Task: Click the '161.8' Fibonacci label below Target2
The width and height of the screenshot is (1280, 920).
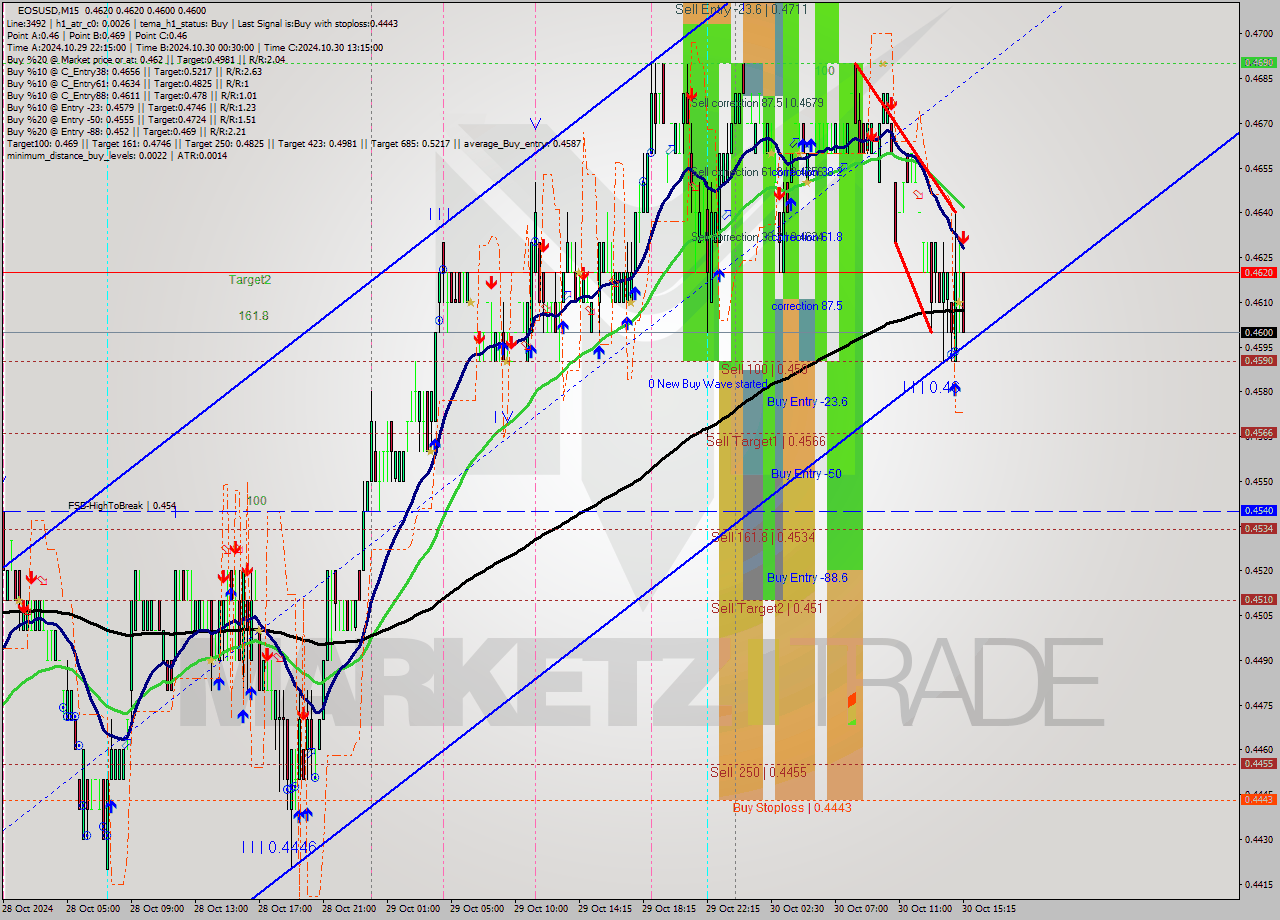Action: 253,315
